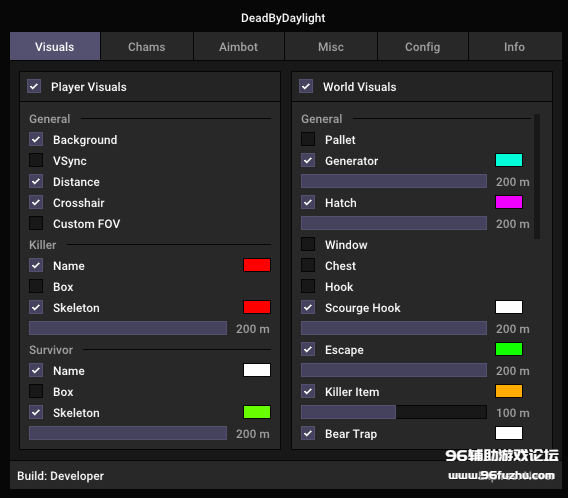This screenshot has width=568, height=498.
Task: Open the magenta Hatch color swatch
Action: 509,202
